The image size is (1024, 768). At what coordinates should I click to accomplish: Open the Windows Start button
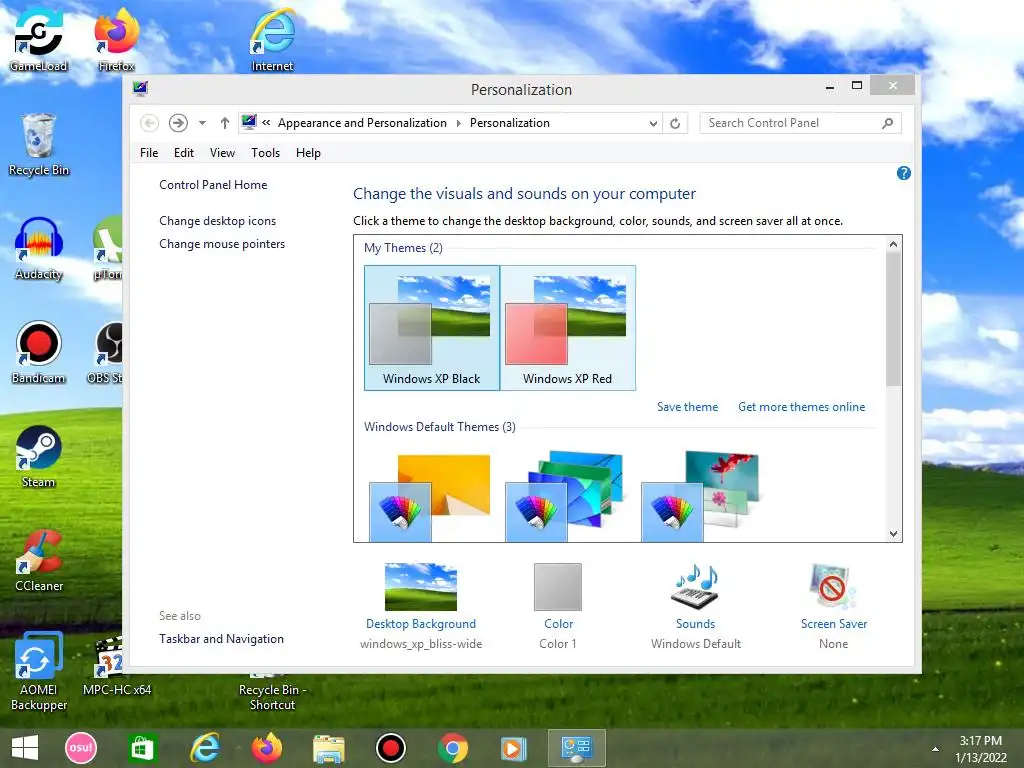click(x=25, y=748)
